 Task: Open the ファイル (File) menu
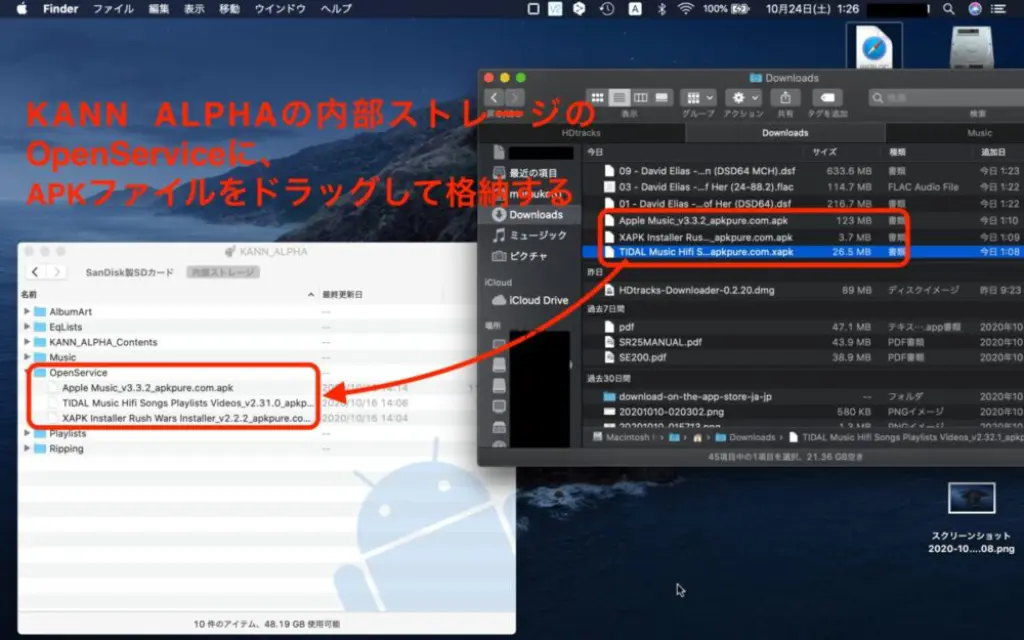pos(113,8)
